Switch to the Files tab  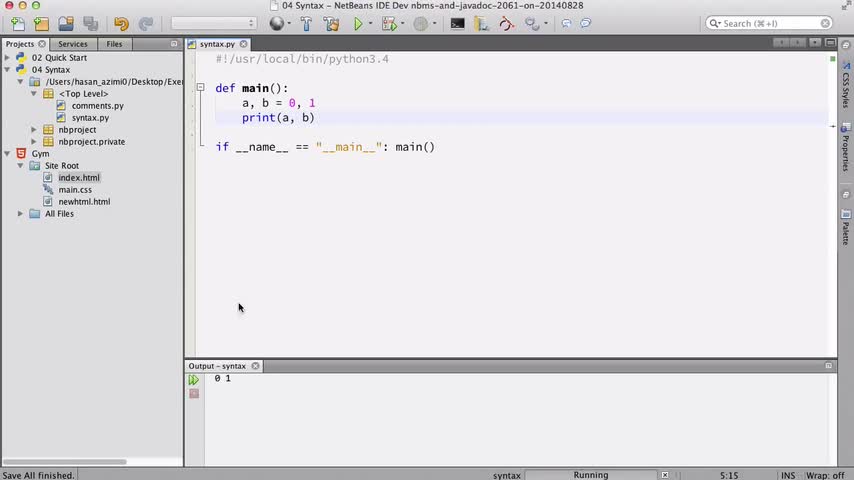114,44
